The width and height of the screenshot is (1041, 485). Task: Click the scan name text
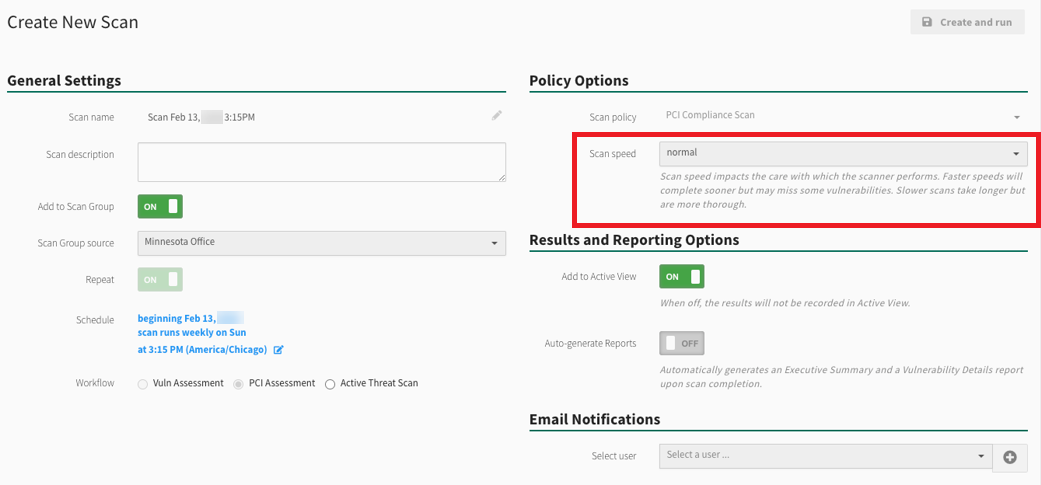click(201, 117)
